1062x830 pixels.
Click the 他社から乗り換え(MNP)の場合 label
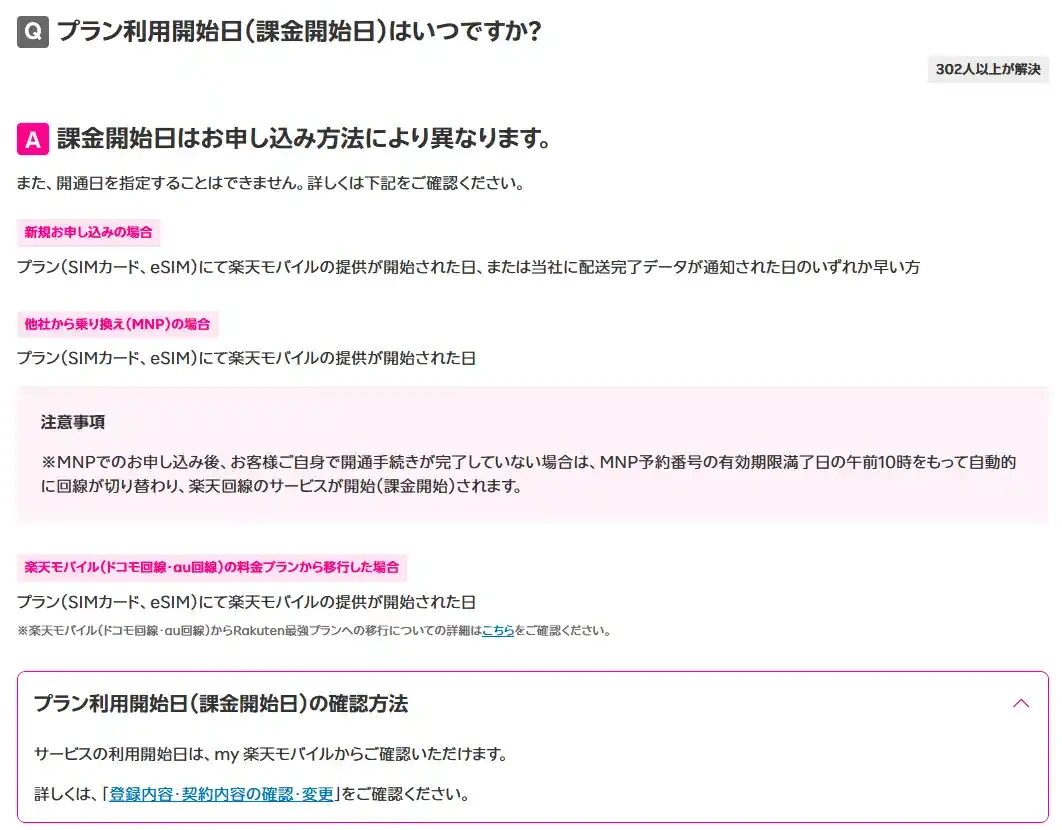117,324
